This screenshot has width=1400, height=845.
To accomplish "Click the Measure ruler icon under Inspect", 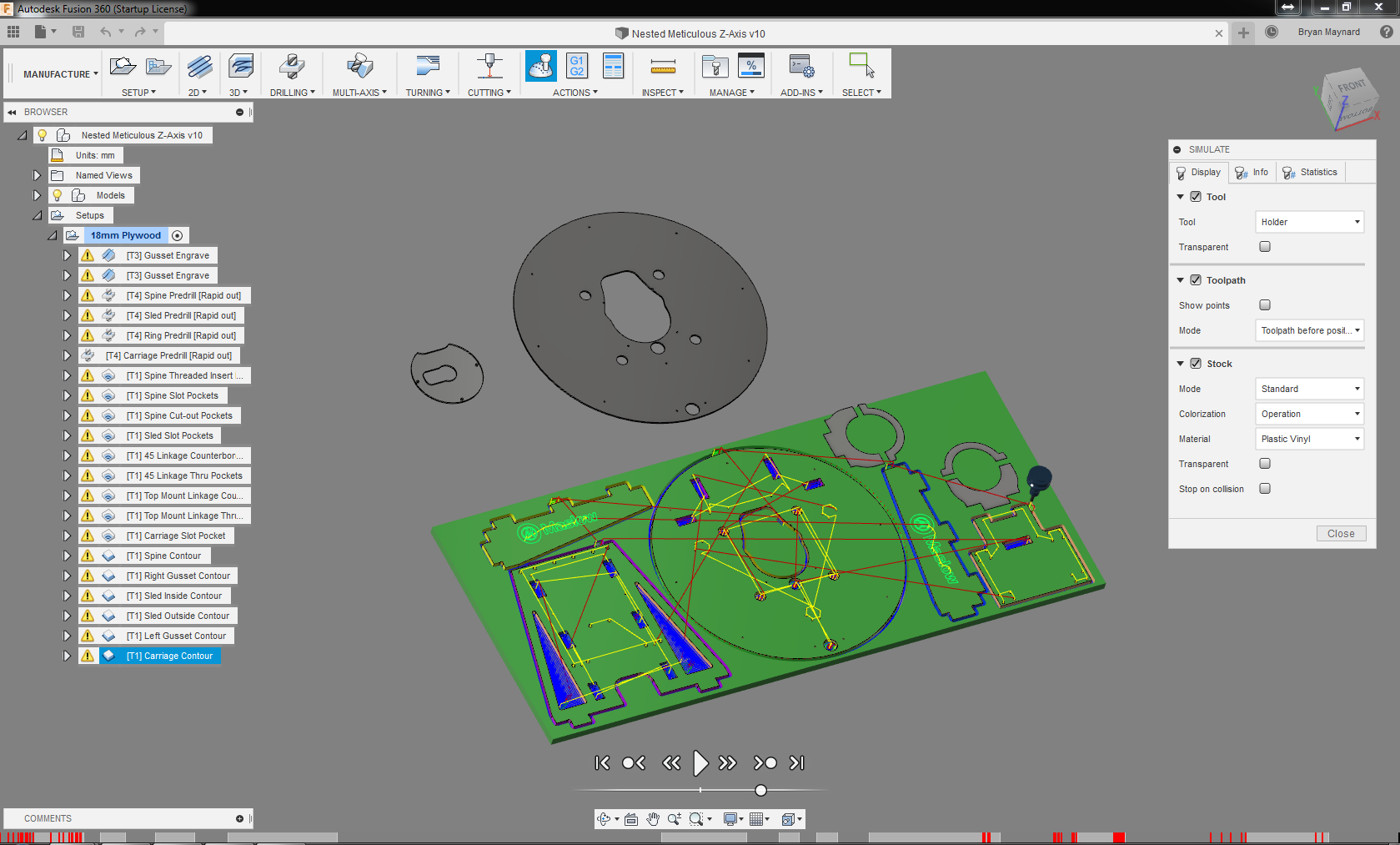I will click(x=663, y=66).
